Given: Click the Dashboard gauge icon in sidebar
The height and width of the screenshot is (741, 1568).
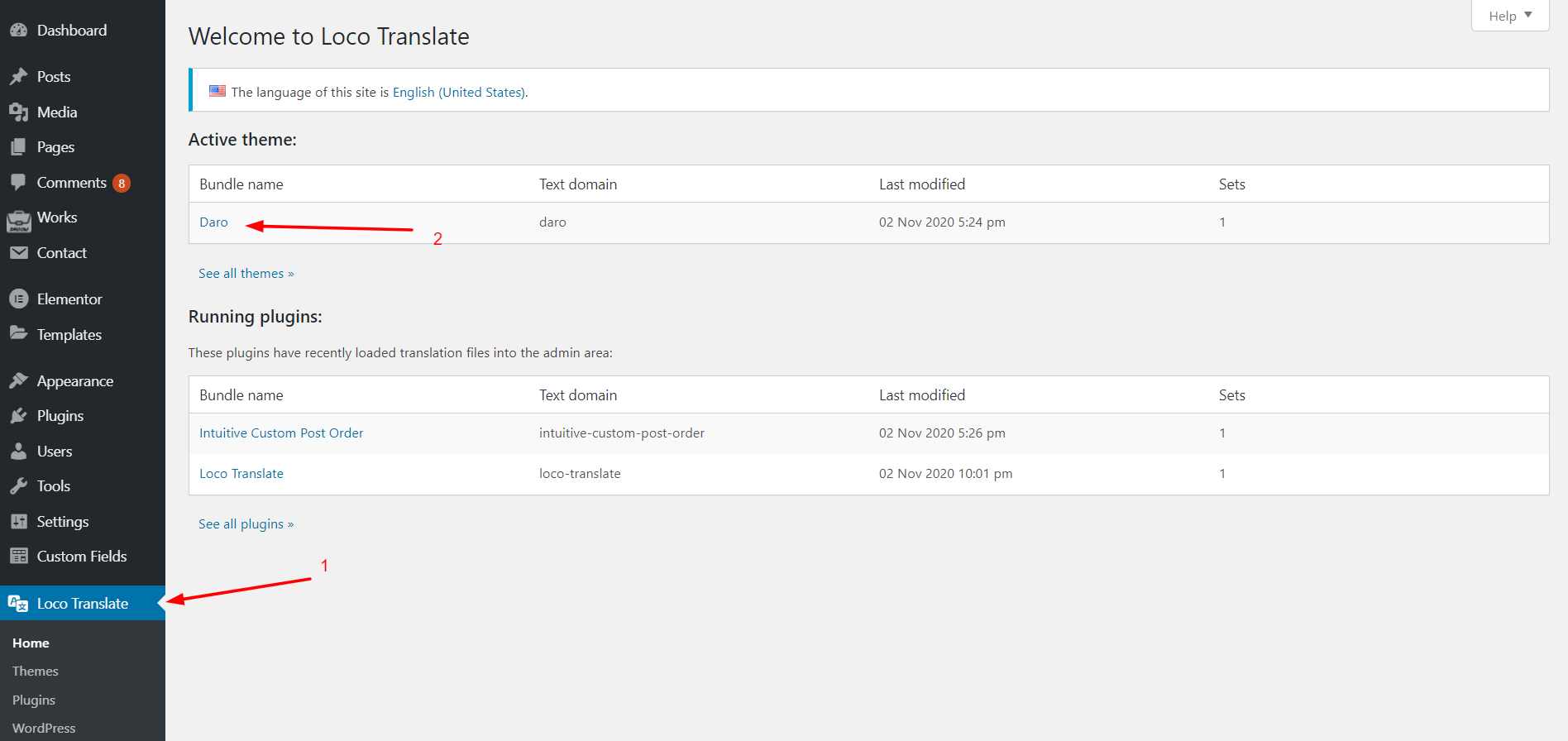Looking at the screenshot, I should pyautogui.click(x=18, y=31).
